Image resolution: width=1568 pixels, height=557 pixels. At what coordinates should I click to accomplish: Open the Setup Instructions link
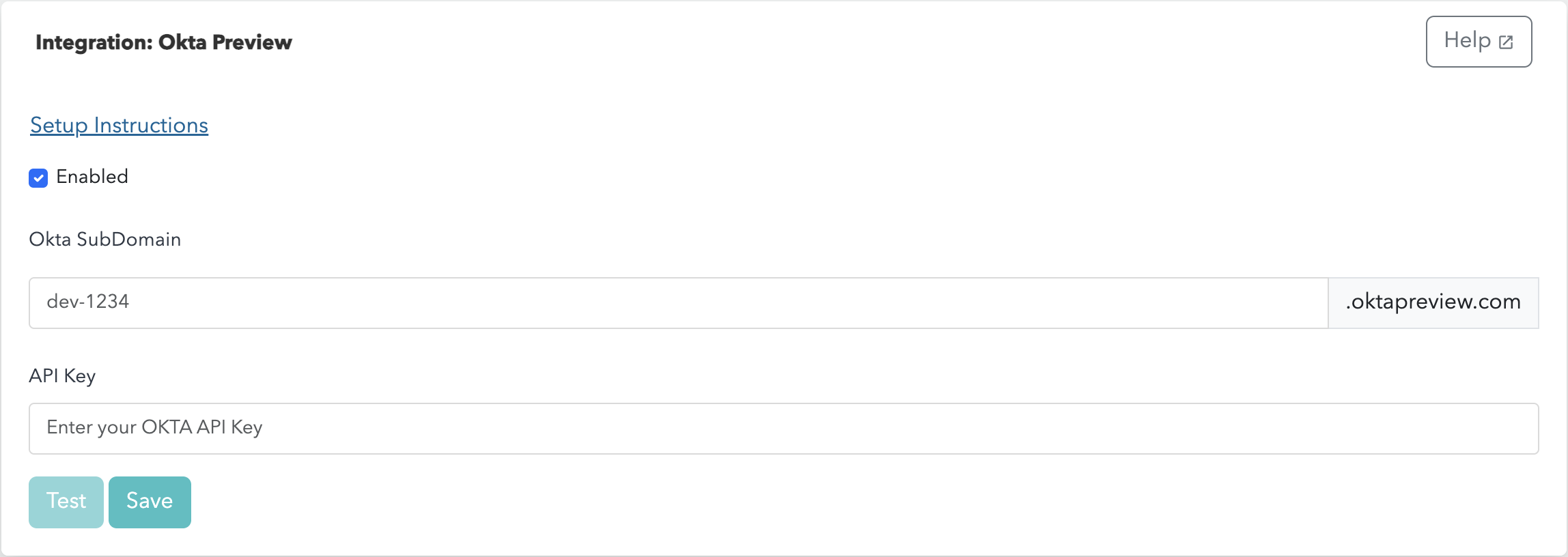pos(119,126)
